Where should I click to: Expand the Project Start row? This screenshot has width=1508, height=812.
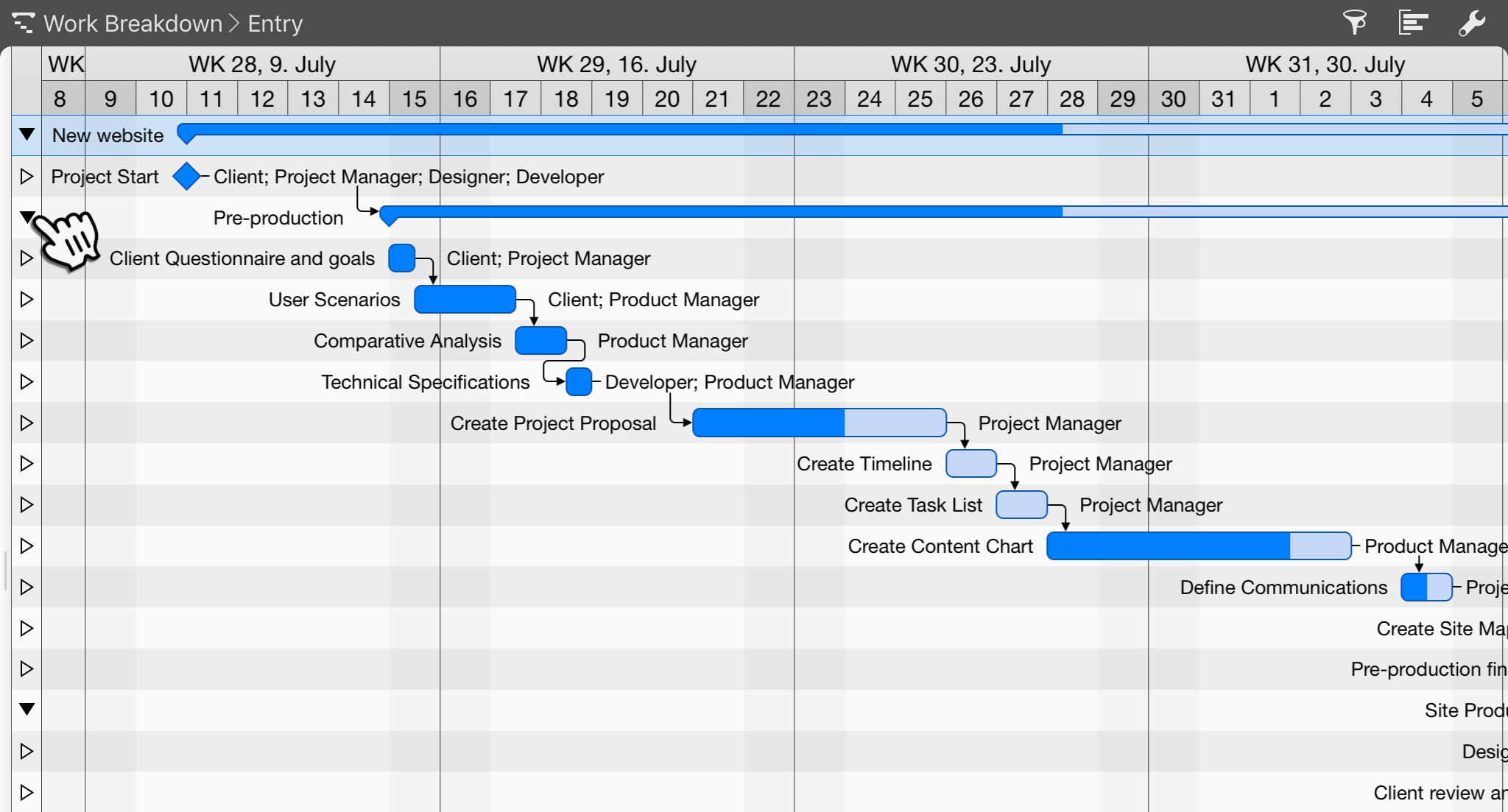click(27, 177)
